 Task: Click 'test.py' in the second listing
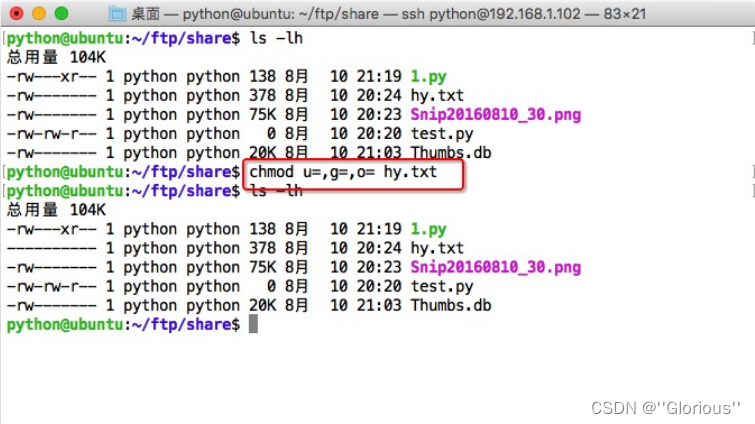pyautogui.click(x=442, y=286)
